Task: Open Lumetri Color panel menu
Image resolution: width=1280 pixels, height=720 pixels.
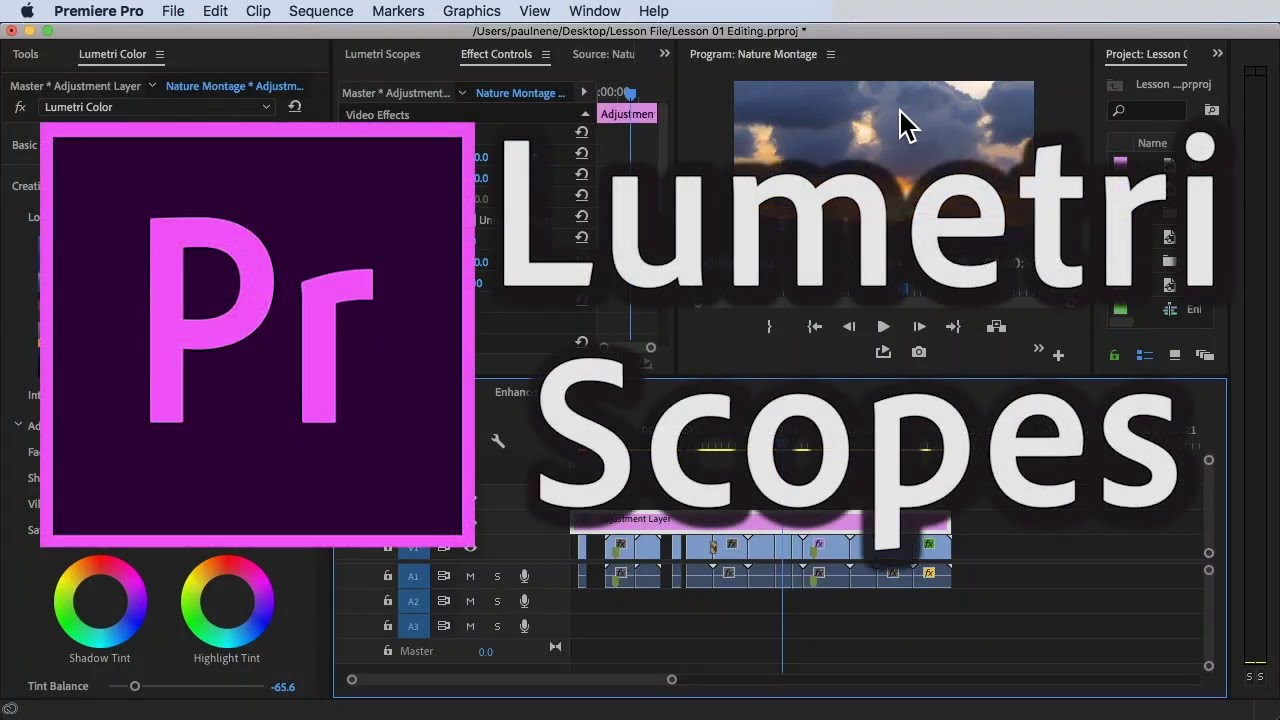Action: [x=159, y=55]
